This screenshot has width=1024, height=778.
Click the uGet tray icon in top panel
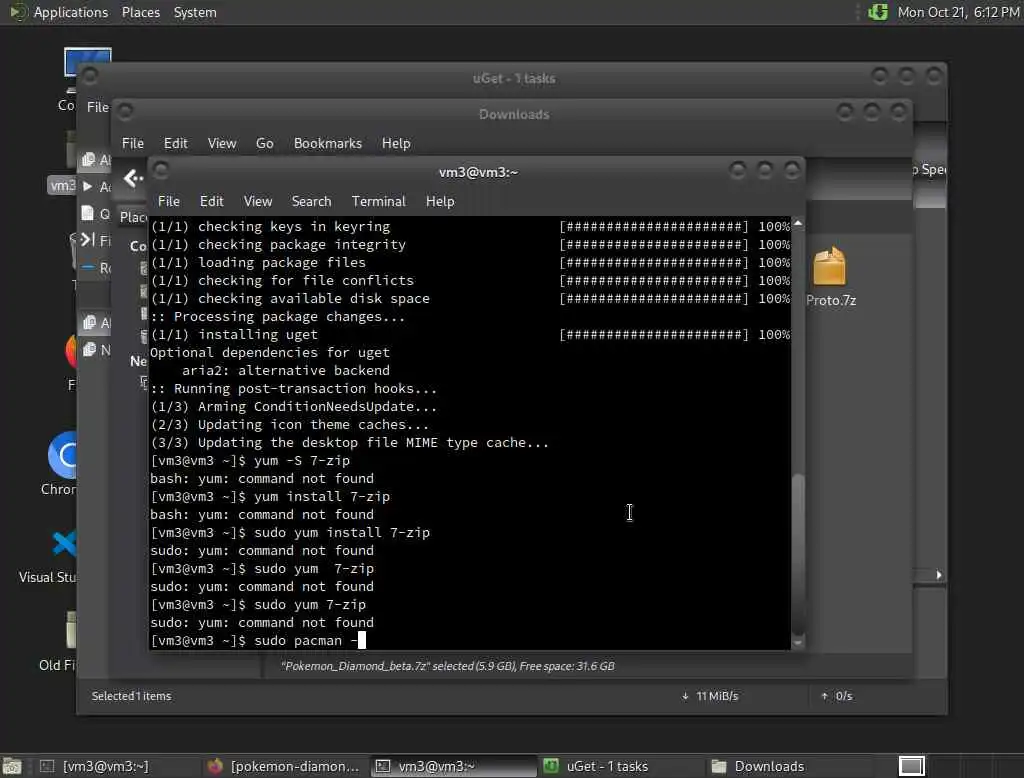click(x=878, y=12)
